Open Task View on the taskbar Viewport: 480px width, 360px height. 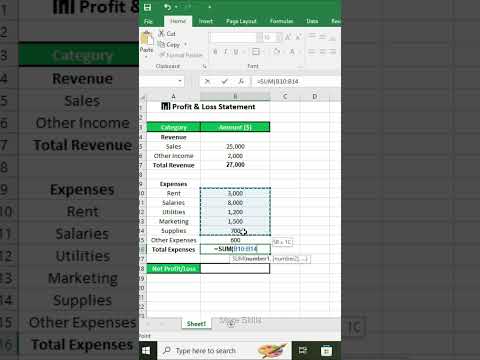pyautogui.click(x=303, y=351)
